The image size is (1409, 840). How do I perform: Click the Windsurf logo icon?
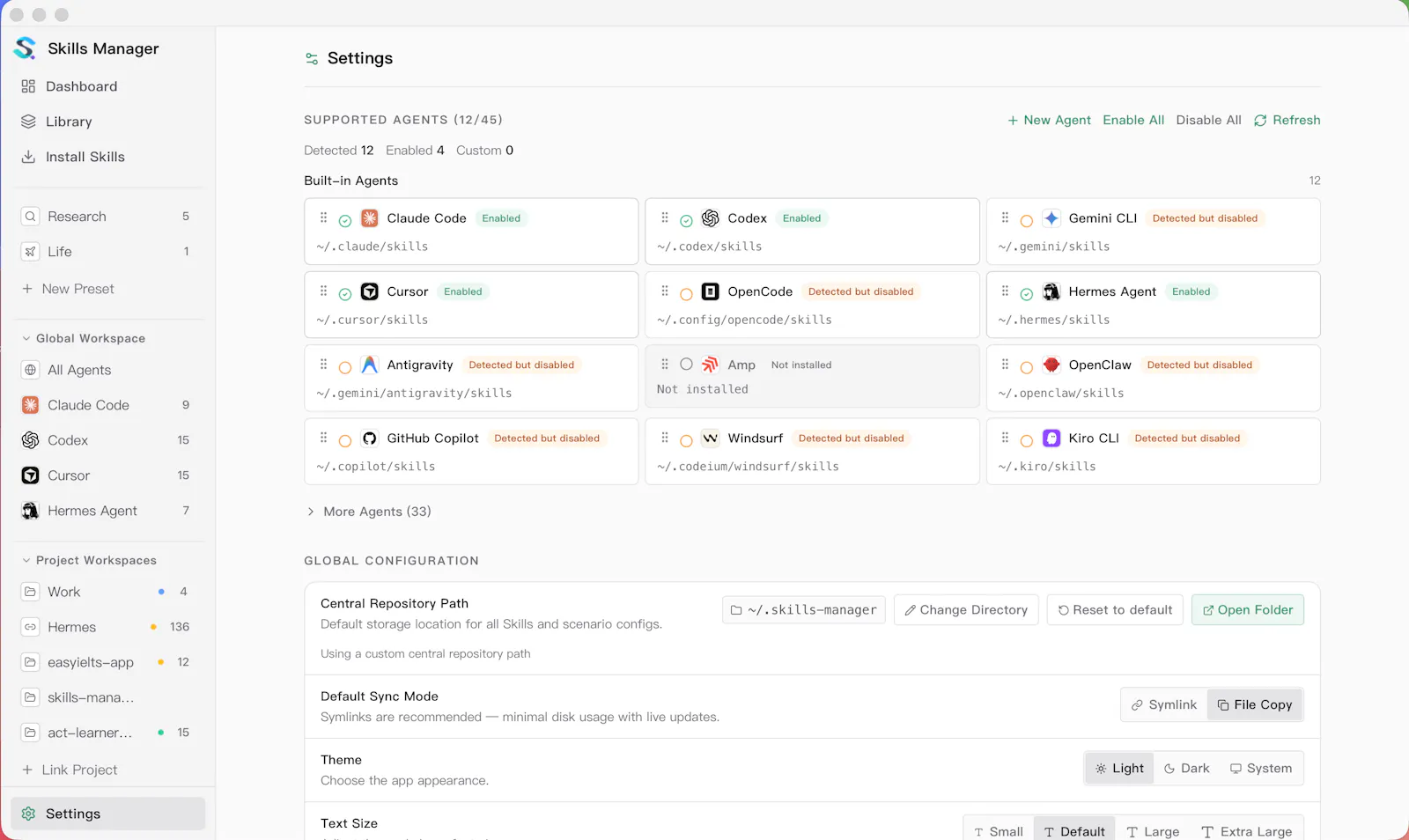click(x=711, y=438)
